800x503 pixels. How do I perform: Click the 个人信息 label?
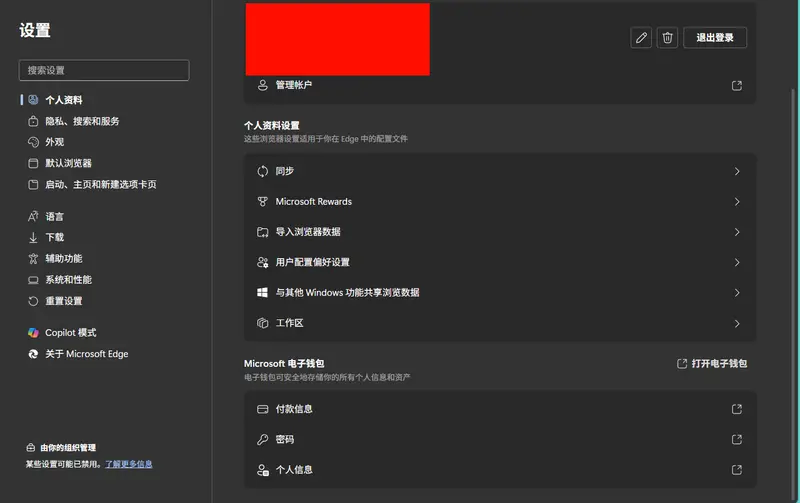pos(294,470)
